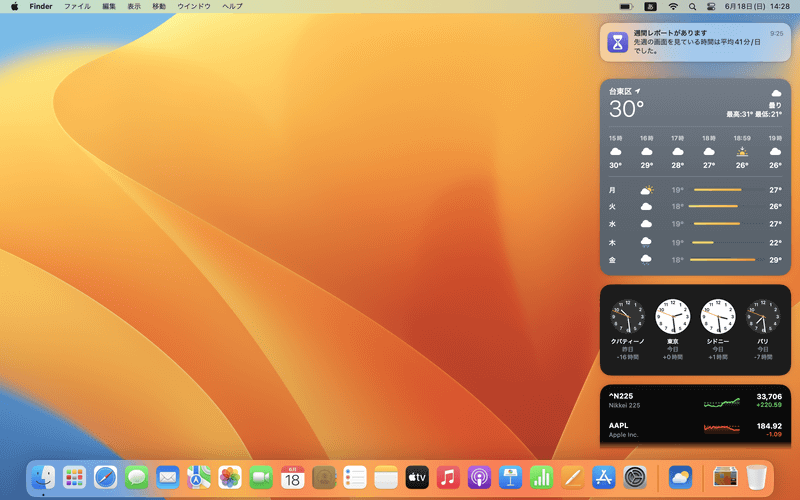Launch FaceTime from the Dock
The image size is (800, 500).
point(261,478)
